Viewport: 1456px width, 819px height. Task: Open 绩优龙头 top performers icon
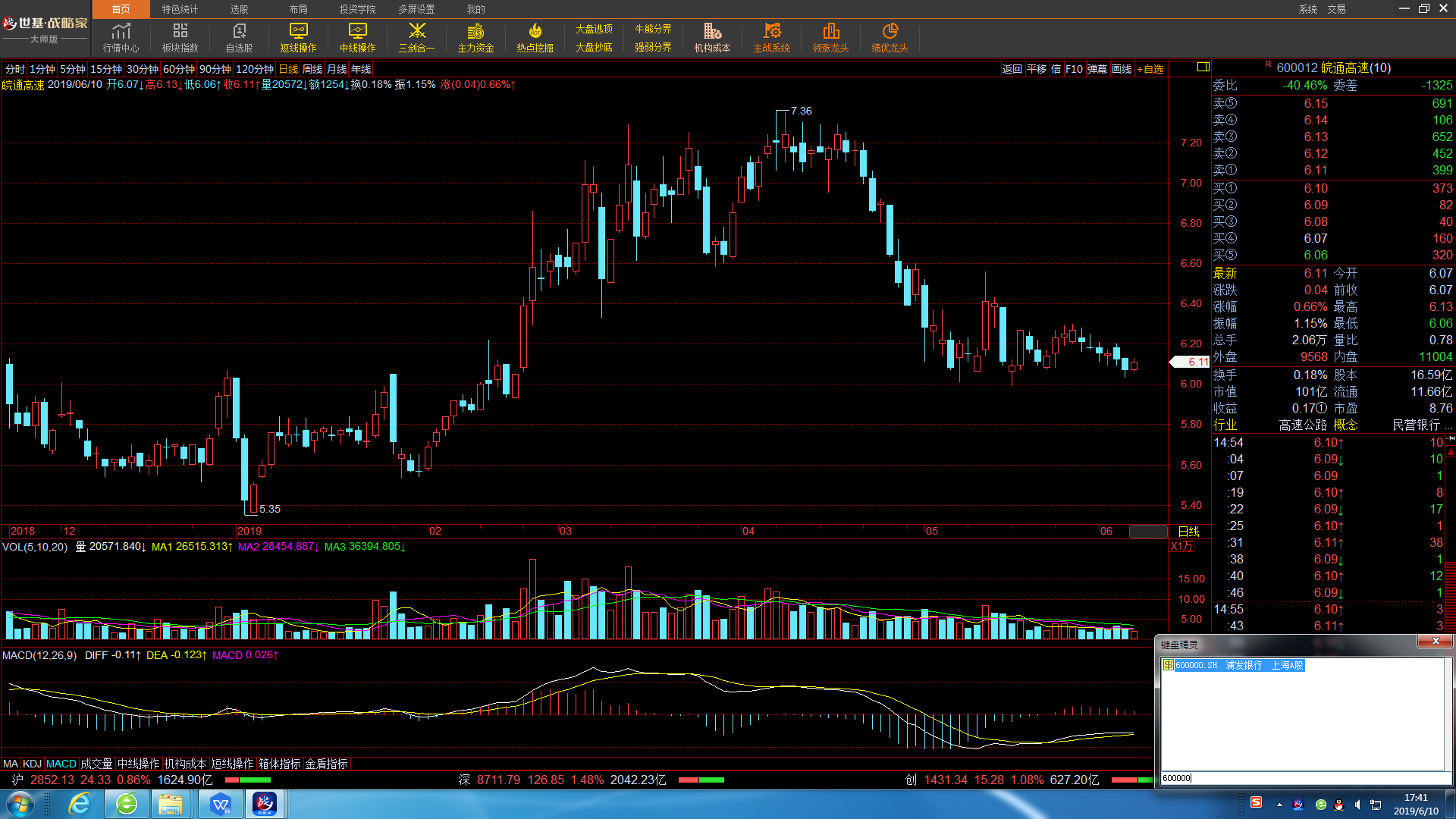(890, 38)
